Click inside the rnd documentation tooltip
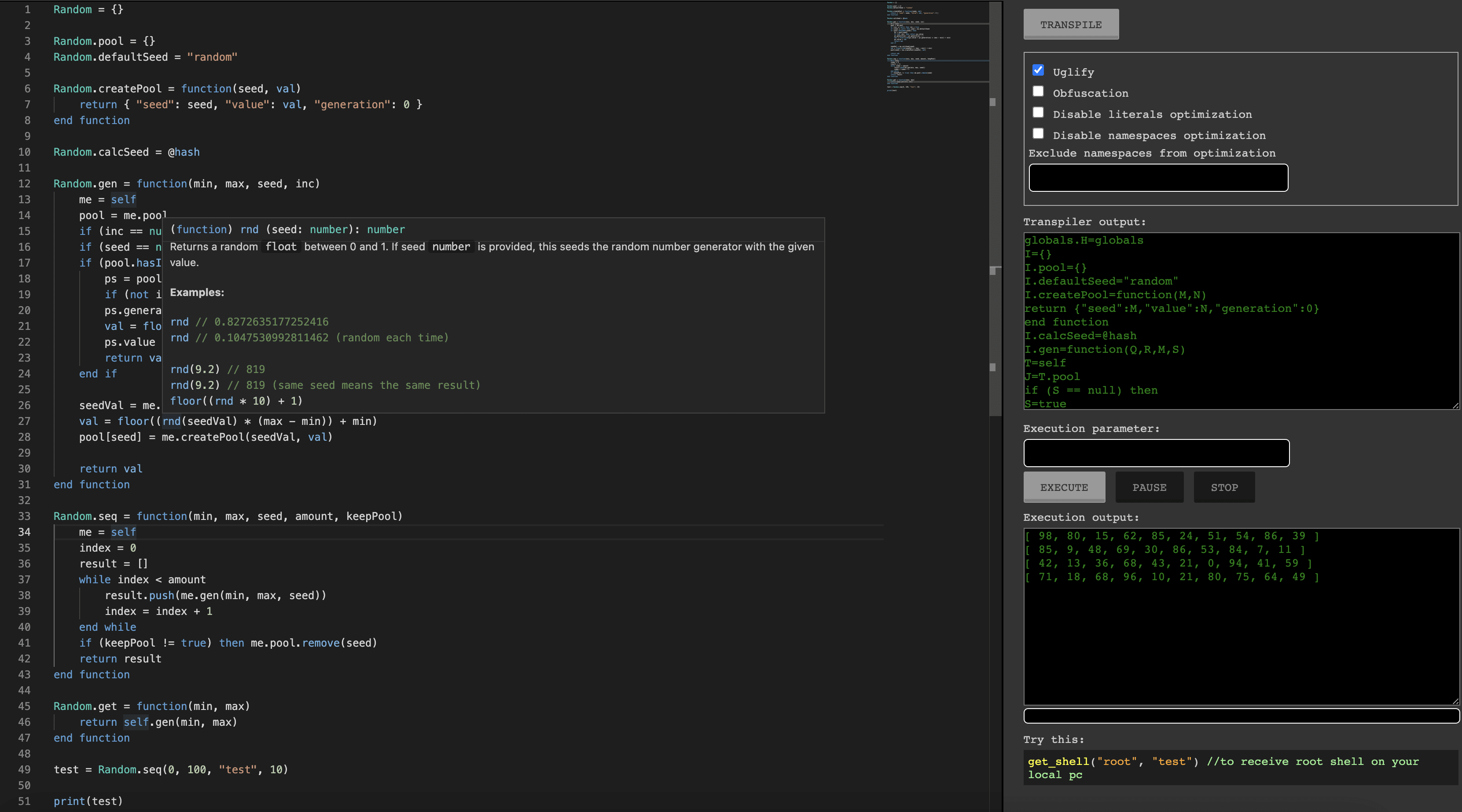The height and width of the screenshot is (812, 1462). pyautogui.click(x=494, y=315)
